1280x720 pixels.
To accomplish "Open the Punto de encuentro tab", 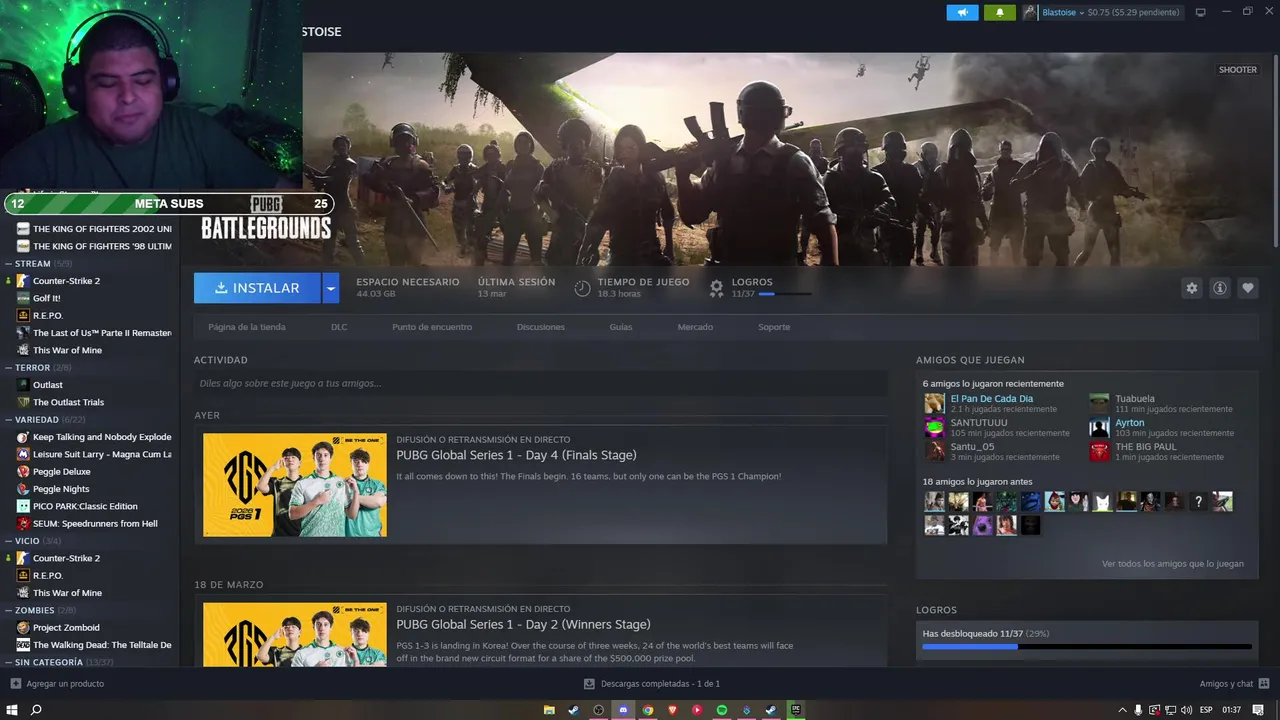I will 432,327.
